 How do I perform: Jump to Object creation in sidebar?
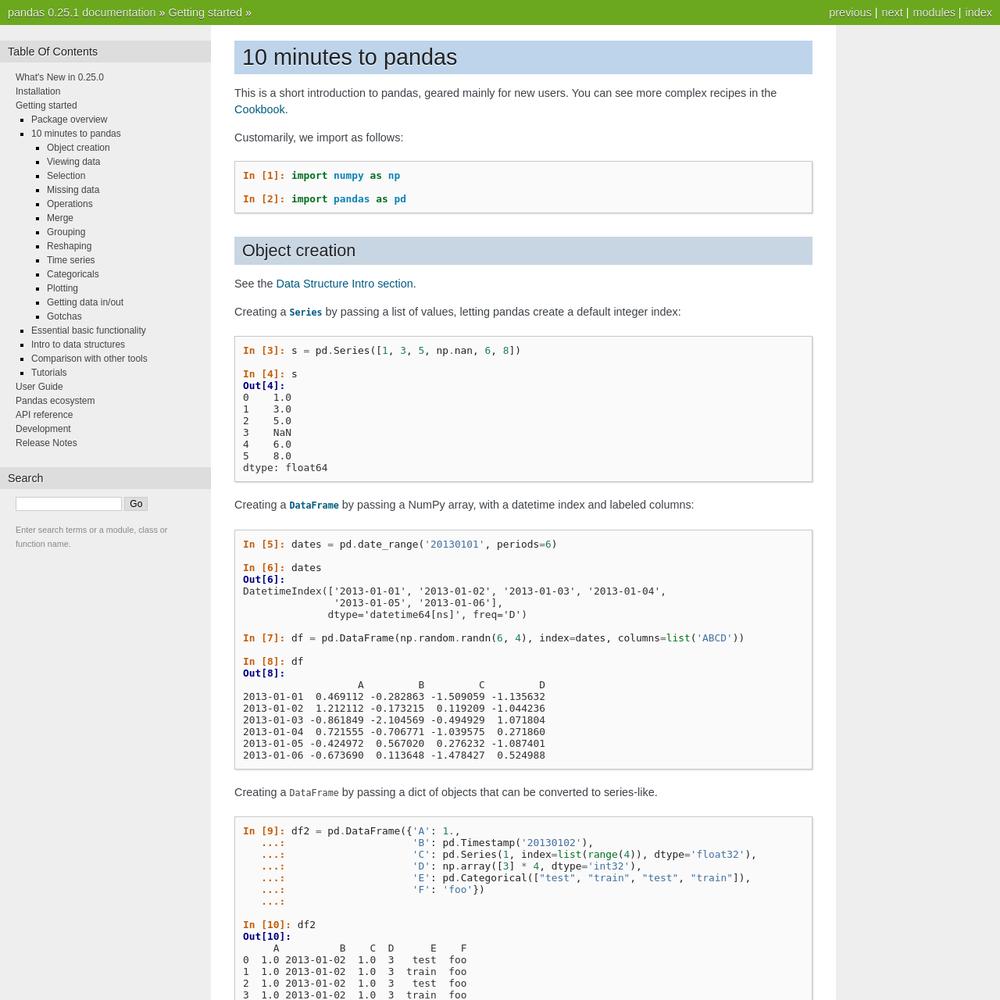click(x=78, y=147)
